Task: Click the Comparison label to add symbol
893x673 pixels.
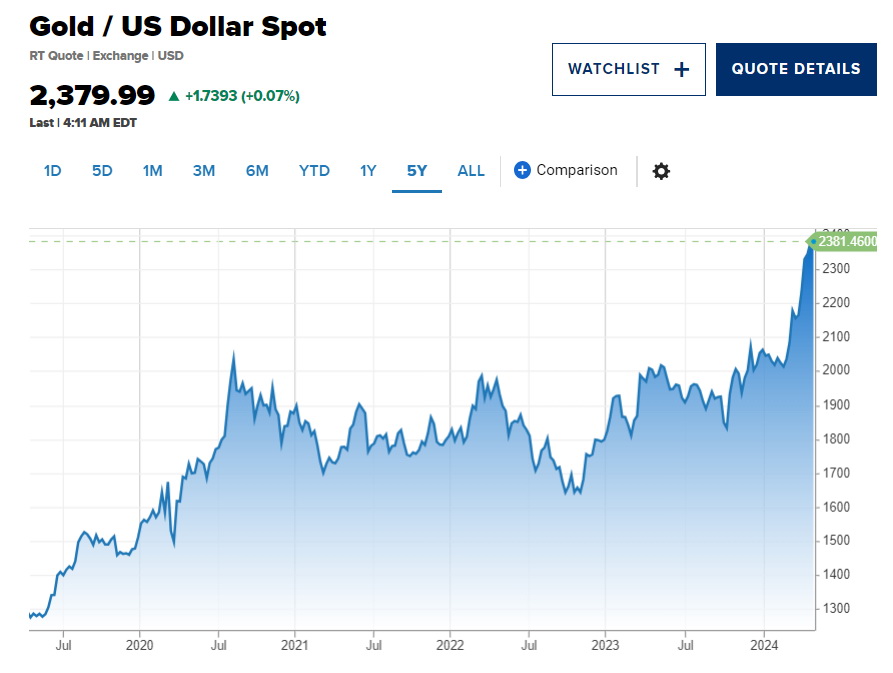Action: (x=577, y=170)
